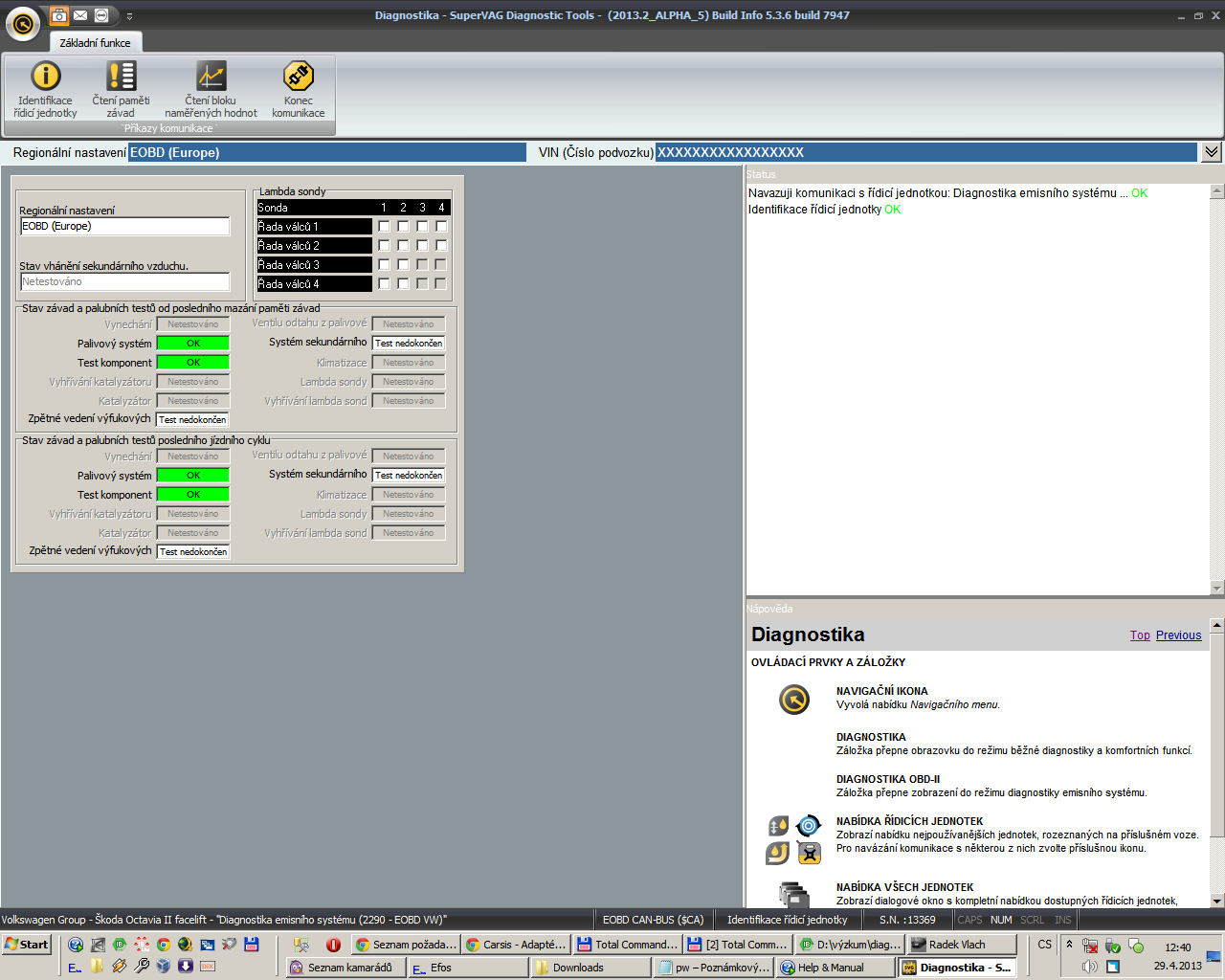Check Řada válců 3 sonda 1 box
Screen dimensions: 1225x980
[x=384, y=265]
